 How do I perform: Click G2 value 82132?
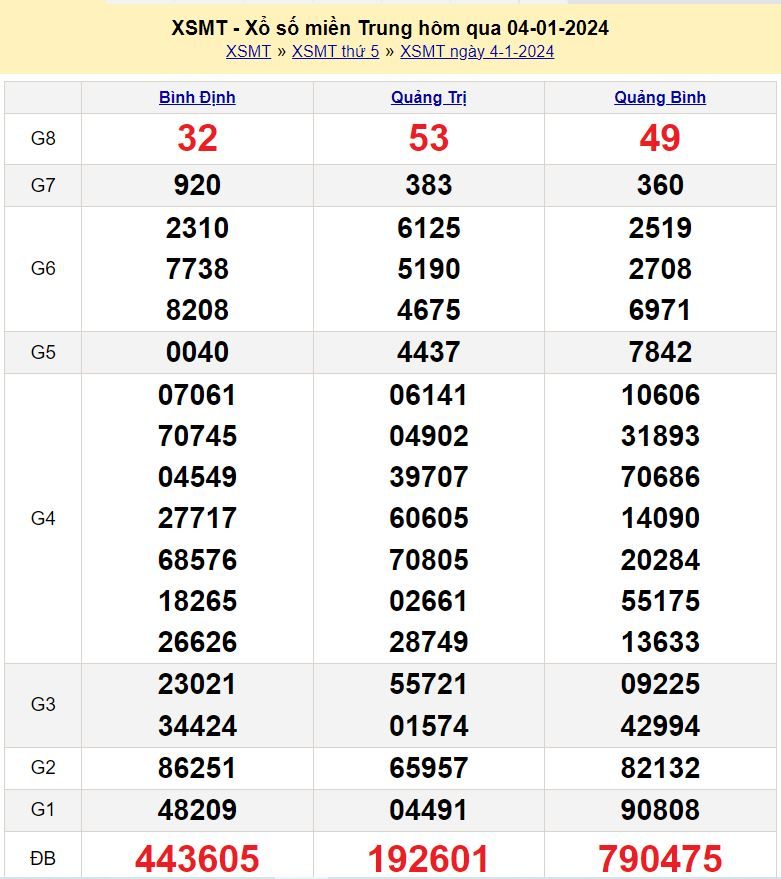660,768
